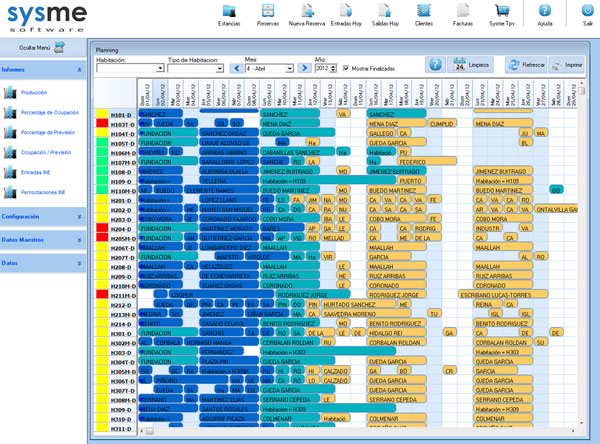Click the HIDALGO REI booking in H301-D
The width and height of the screenshot is (600, 444).
[x=396, y=333]
